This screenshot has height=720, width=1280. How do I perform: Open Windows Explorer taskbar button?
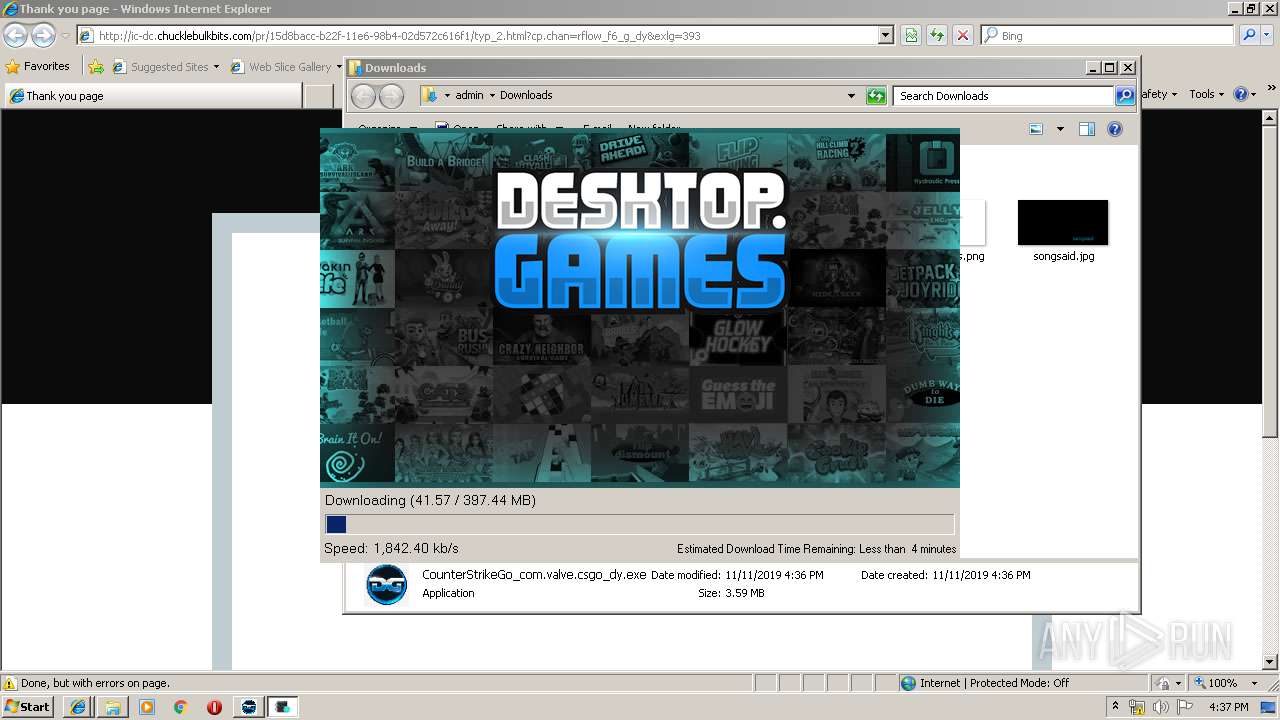[112, 707]
